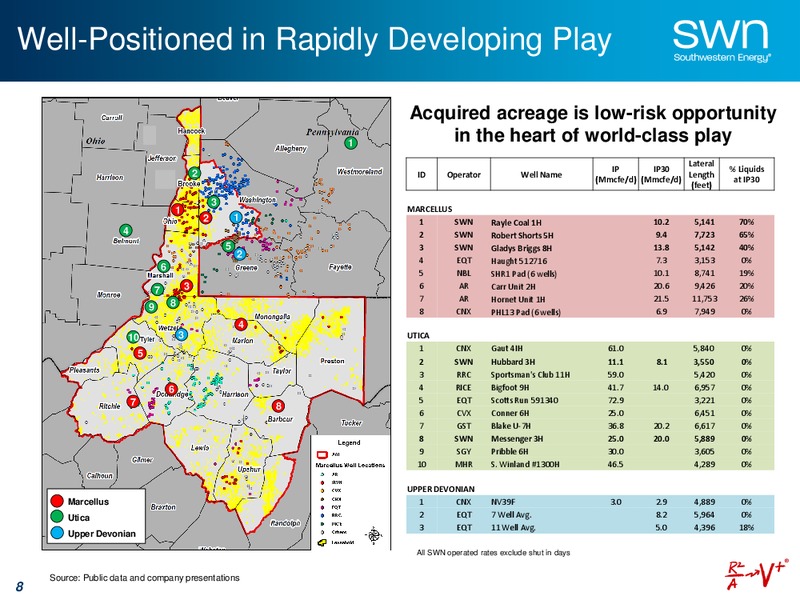Click blue Upper Devonian marker 3 near Wetzel
The height and width of the screenshot is (600, 800).
181,335
